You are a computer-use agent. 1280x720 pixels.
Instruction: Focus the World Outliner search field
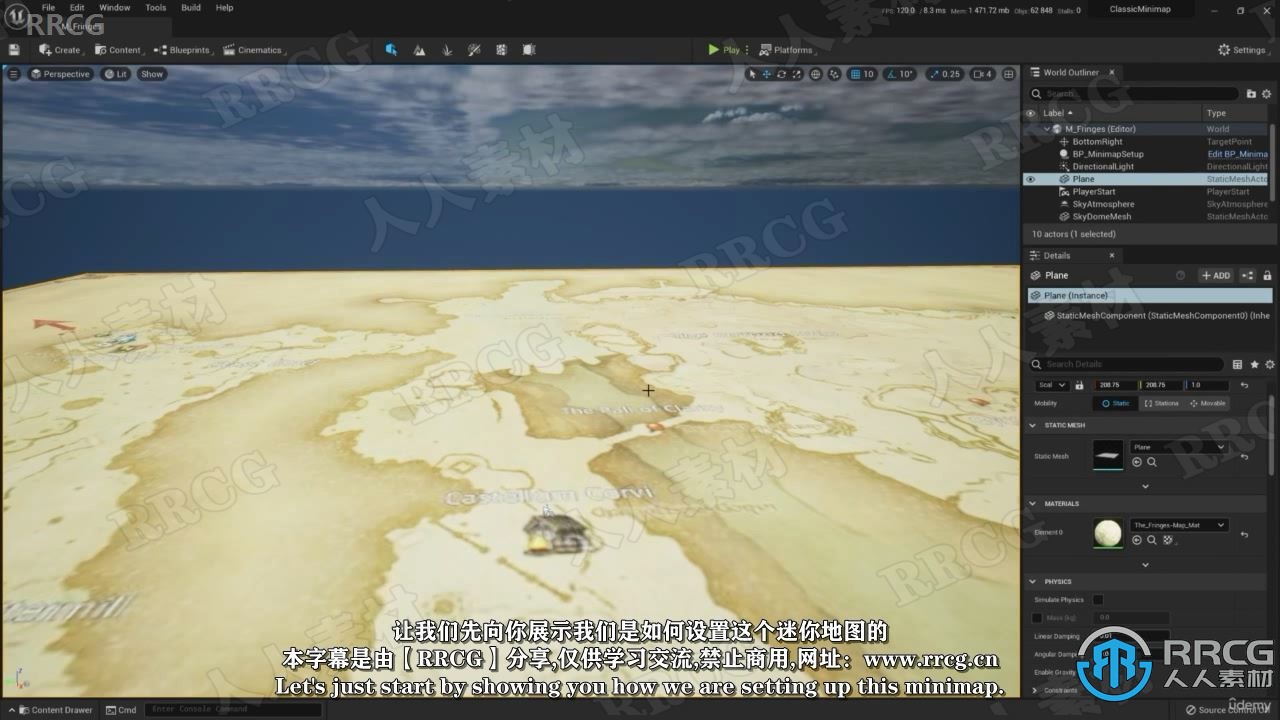(x=1134, y=93)
